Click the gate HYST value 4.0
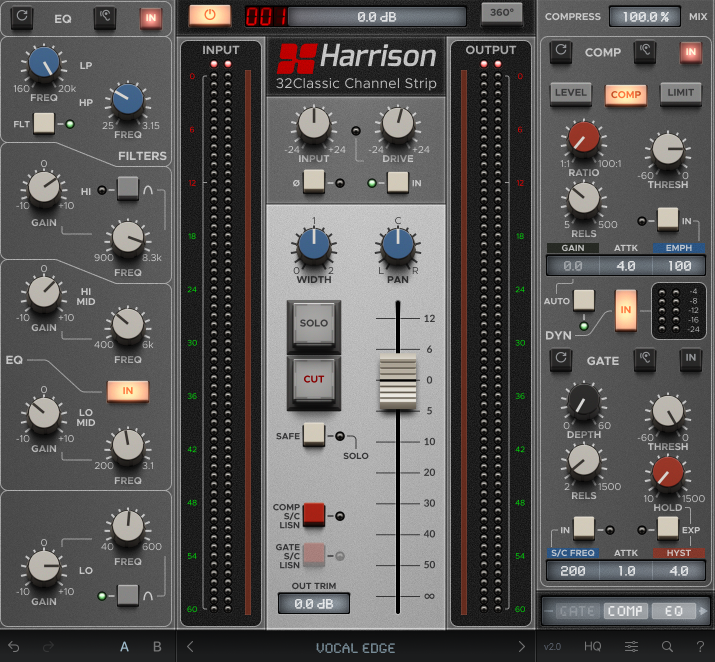715x662 pixels. click(x=679, y=571)
